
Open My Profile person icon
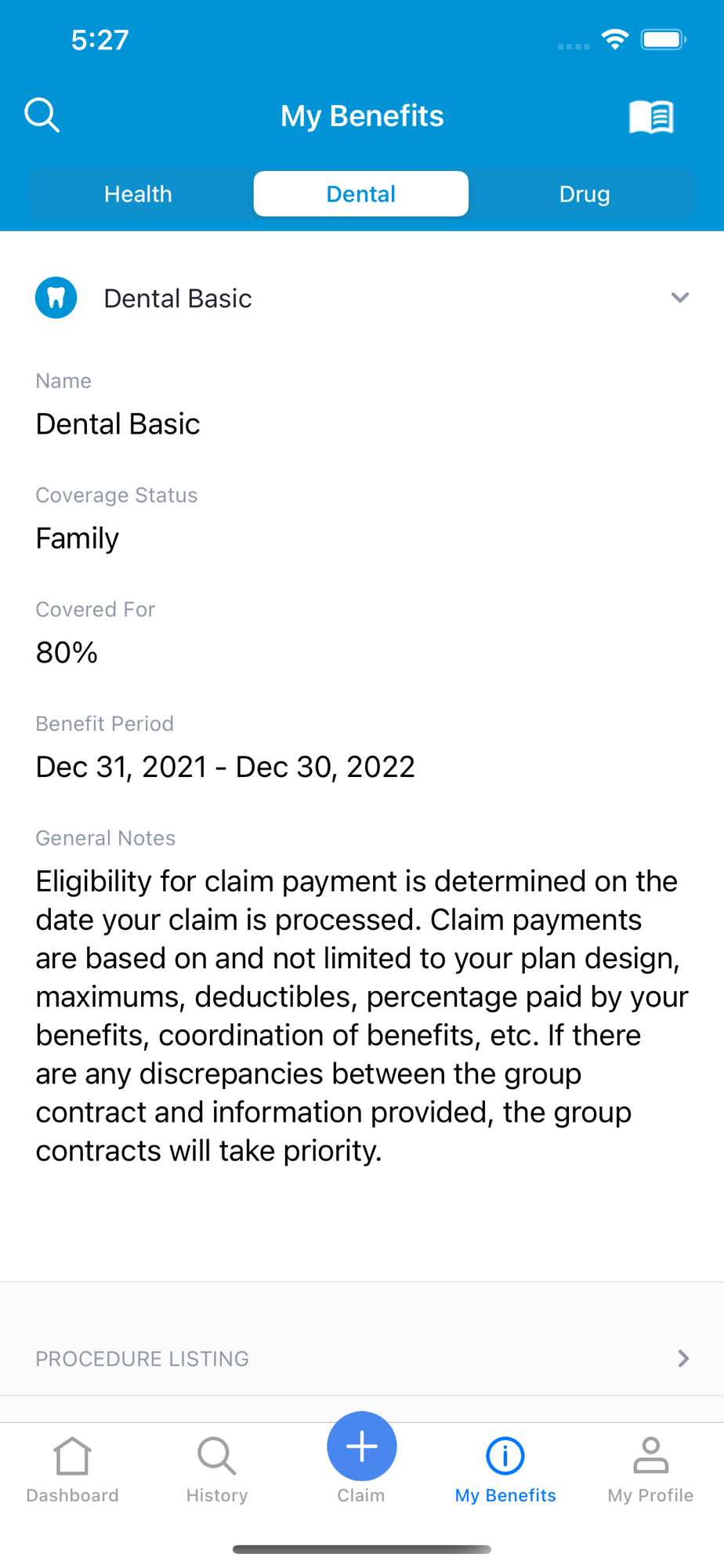650,1456
